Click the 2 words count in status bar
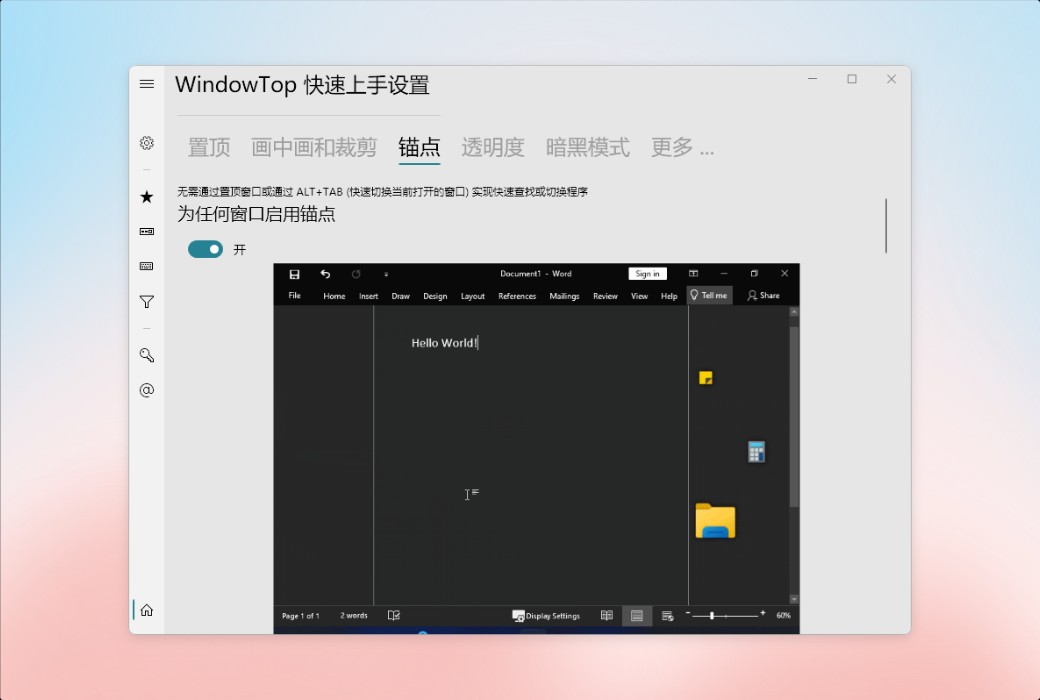The width and height of the screenshot is (1040, 700). [354, 616]
